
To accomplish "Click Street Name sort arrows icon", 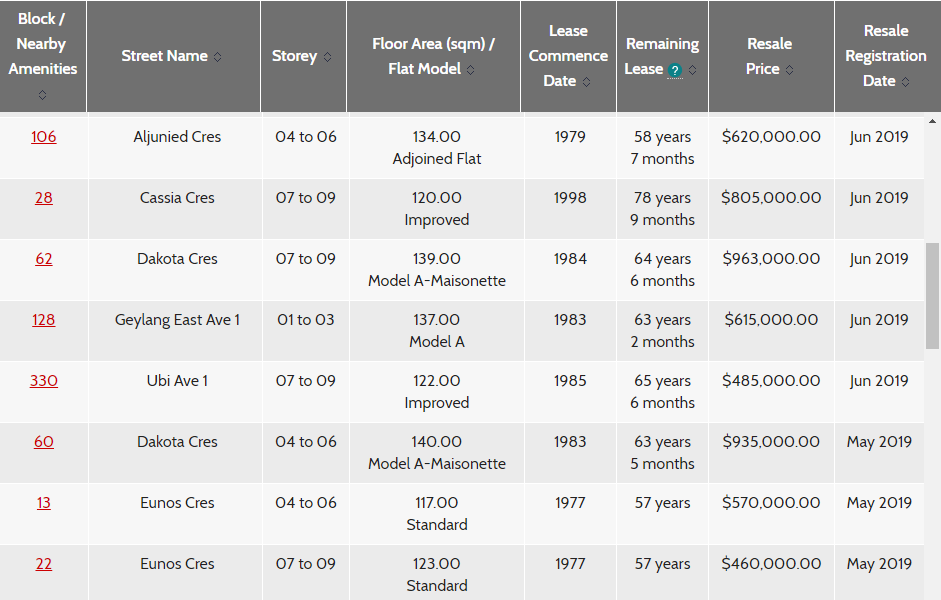I will (218, 57).
